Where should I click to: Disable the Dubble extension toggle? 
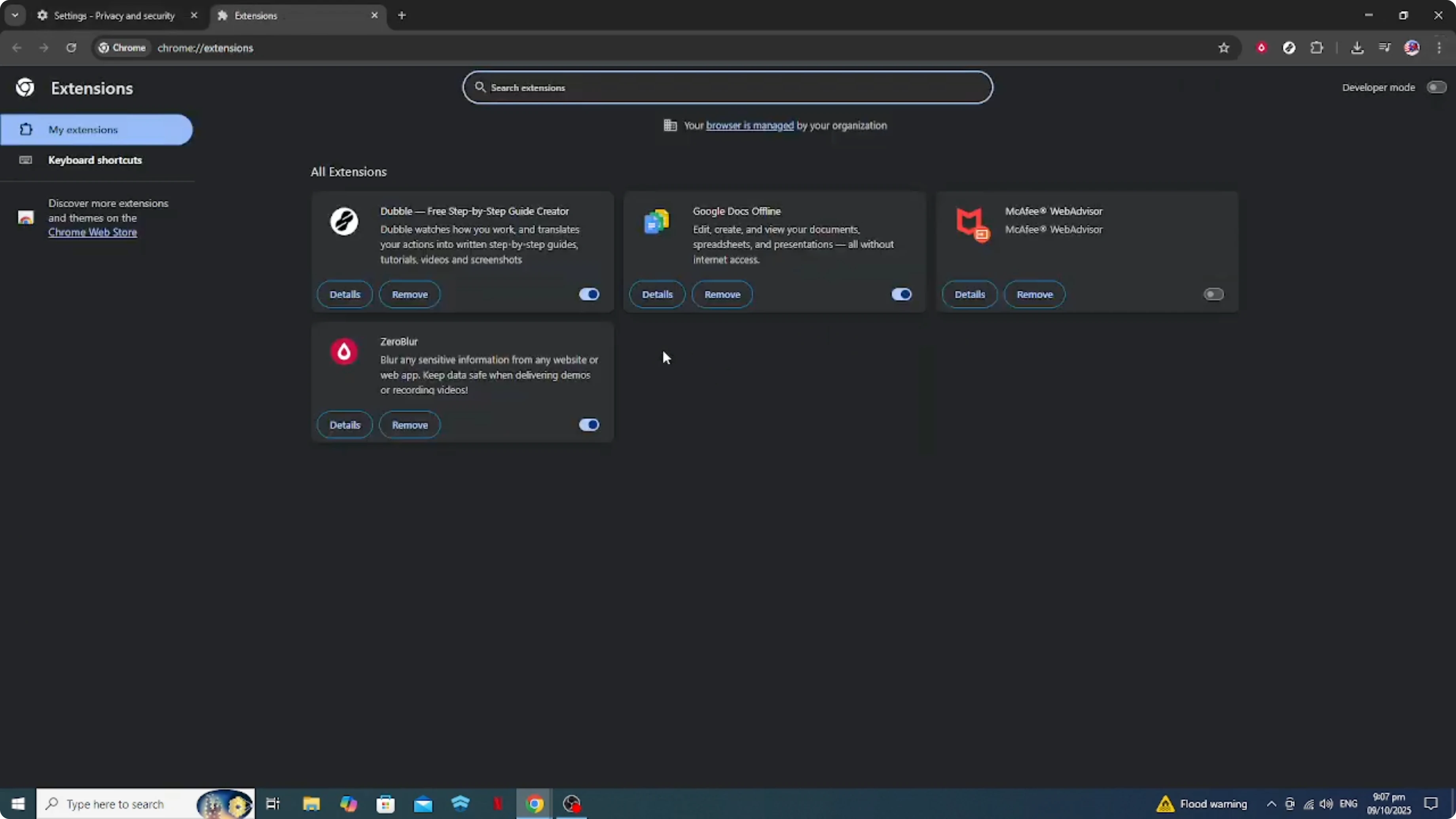click(589, 294)
